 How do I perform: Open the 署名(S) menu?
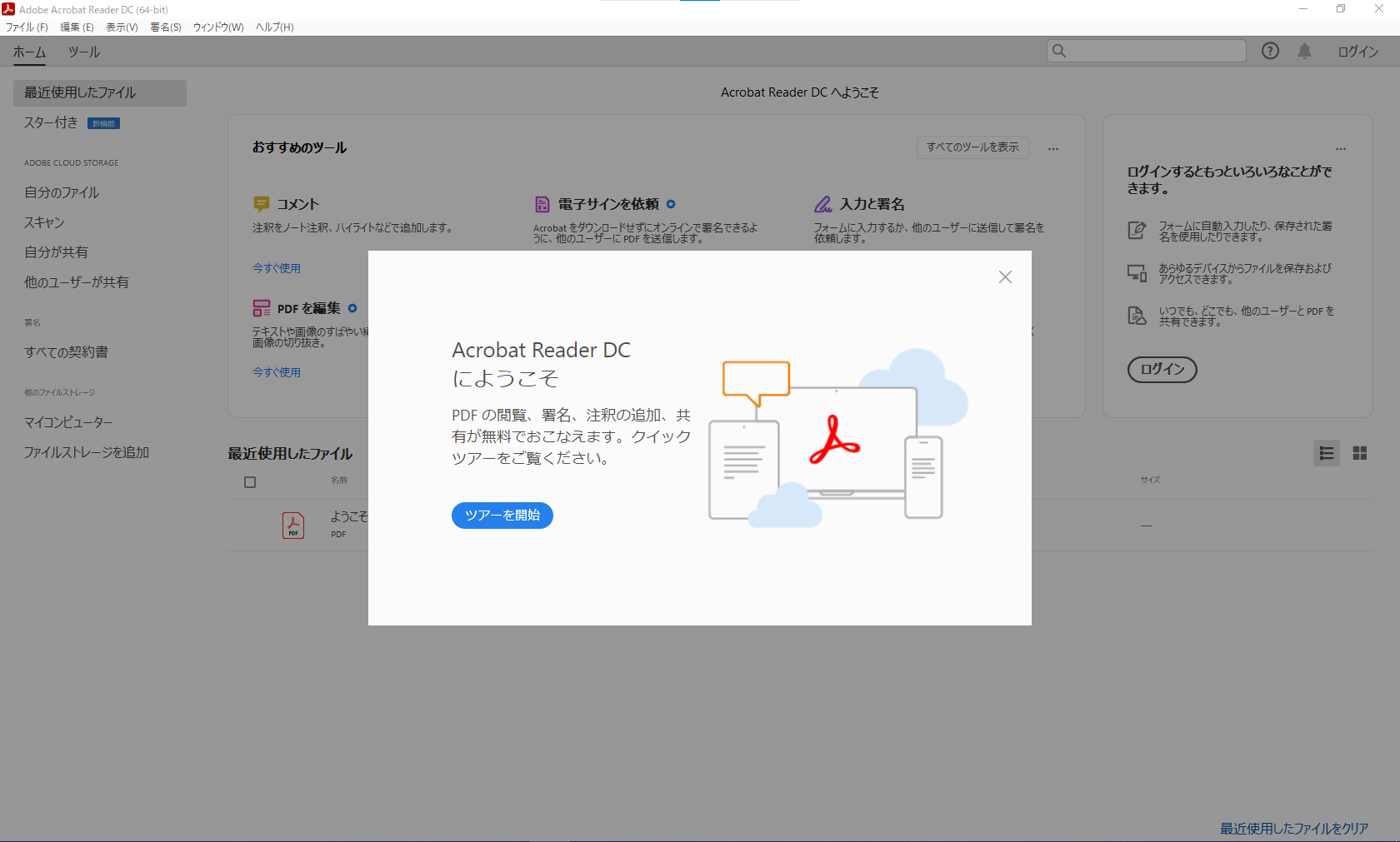point(166,27)
